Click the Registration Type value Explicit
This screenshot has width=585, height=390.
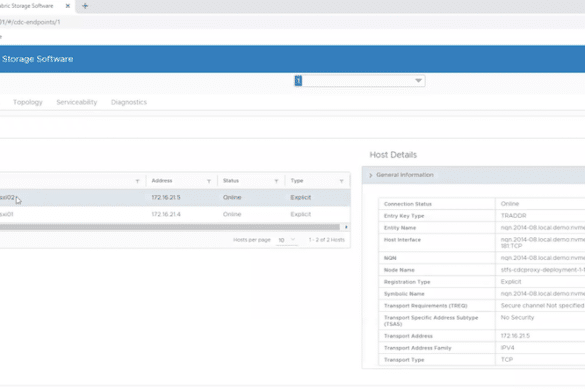coord(511,282)
